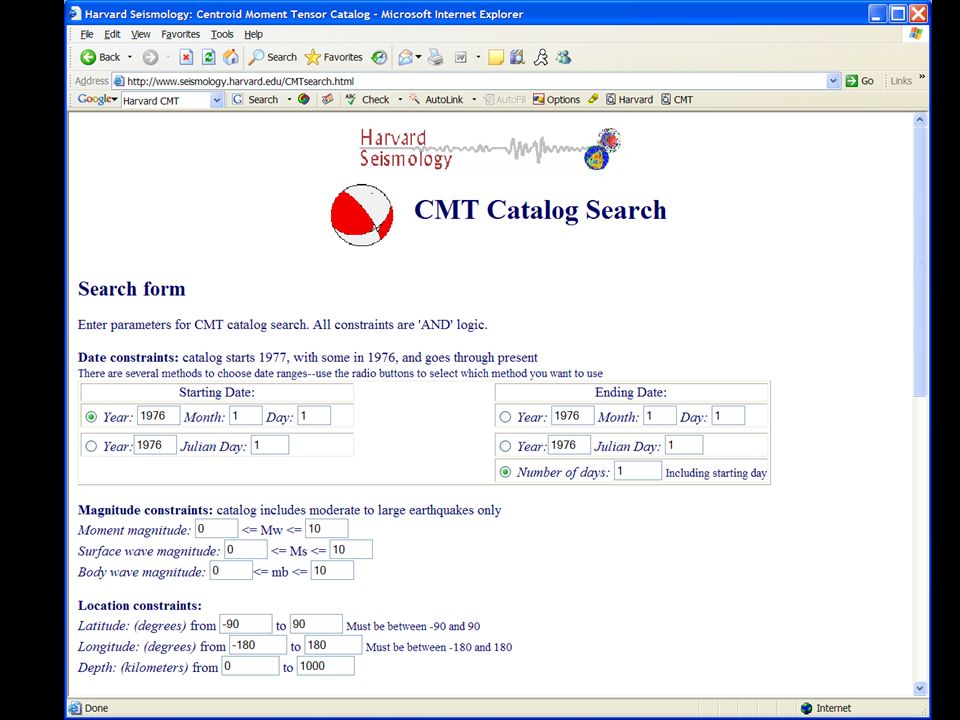Click the Edit with Word icon

pyautogui.click(x=461, y=57)
